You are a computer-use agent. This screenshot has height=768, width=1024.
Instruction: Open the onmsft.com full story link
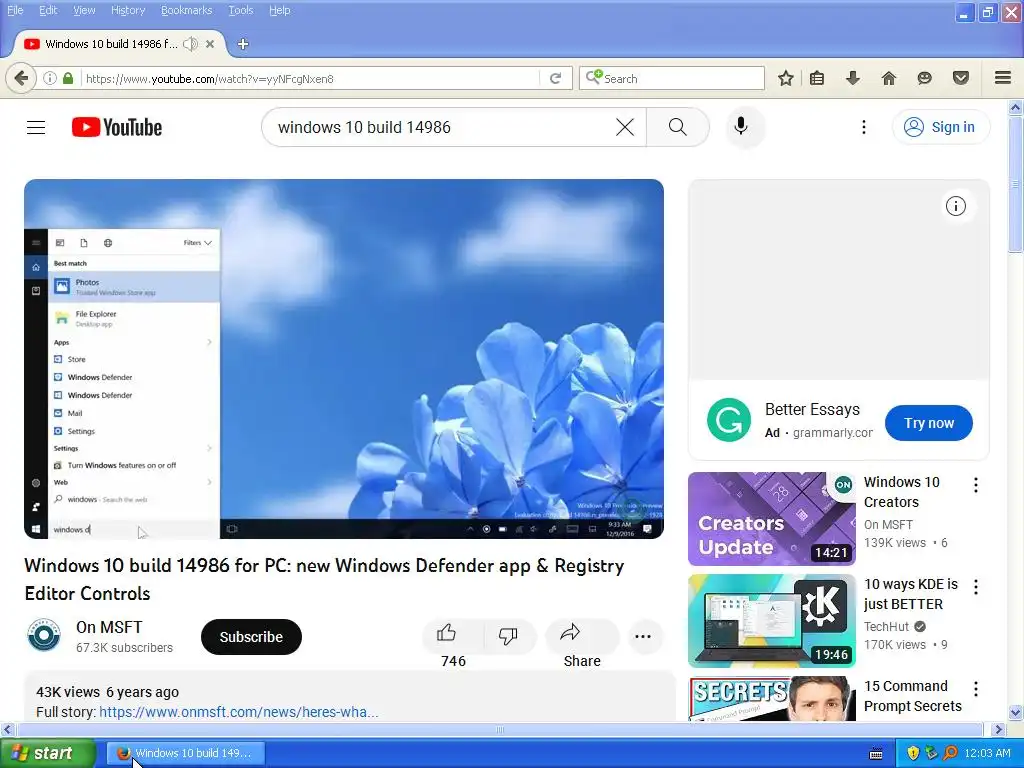pos(239,712)
